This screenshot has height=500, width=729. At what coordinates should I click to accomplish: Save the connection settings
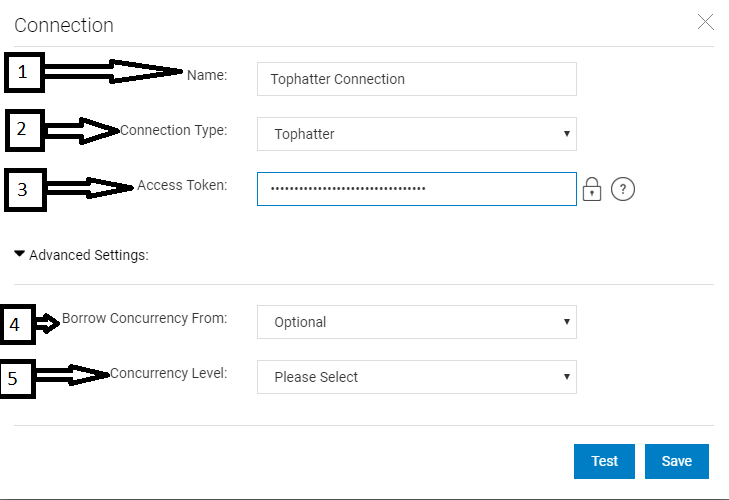[676, 461]
